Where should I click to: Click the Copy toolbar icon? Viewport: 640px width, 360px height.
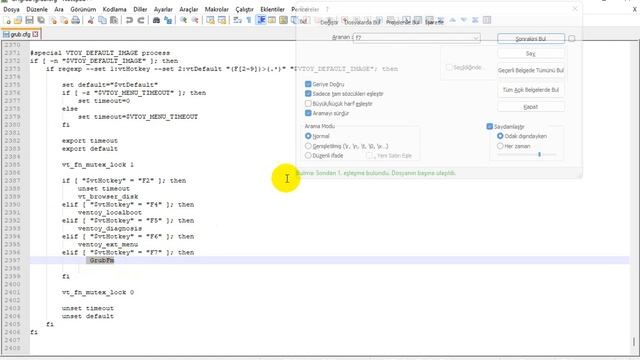[102, 20]
